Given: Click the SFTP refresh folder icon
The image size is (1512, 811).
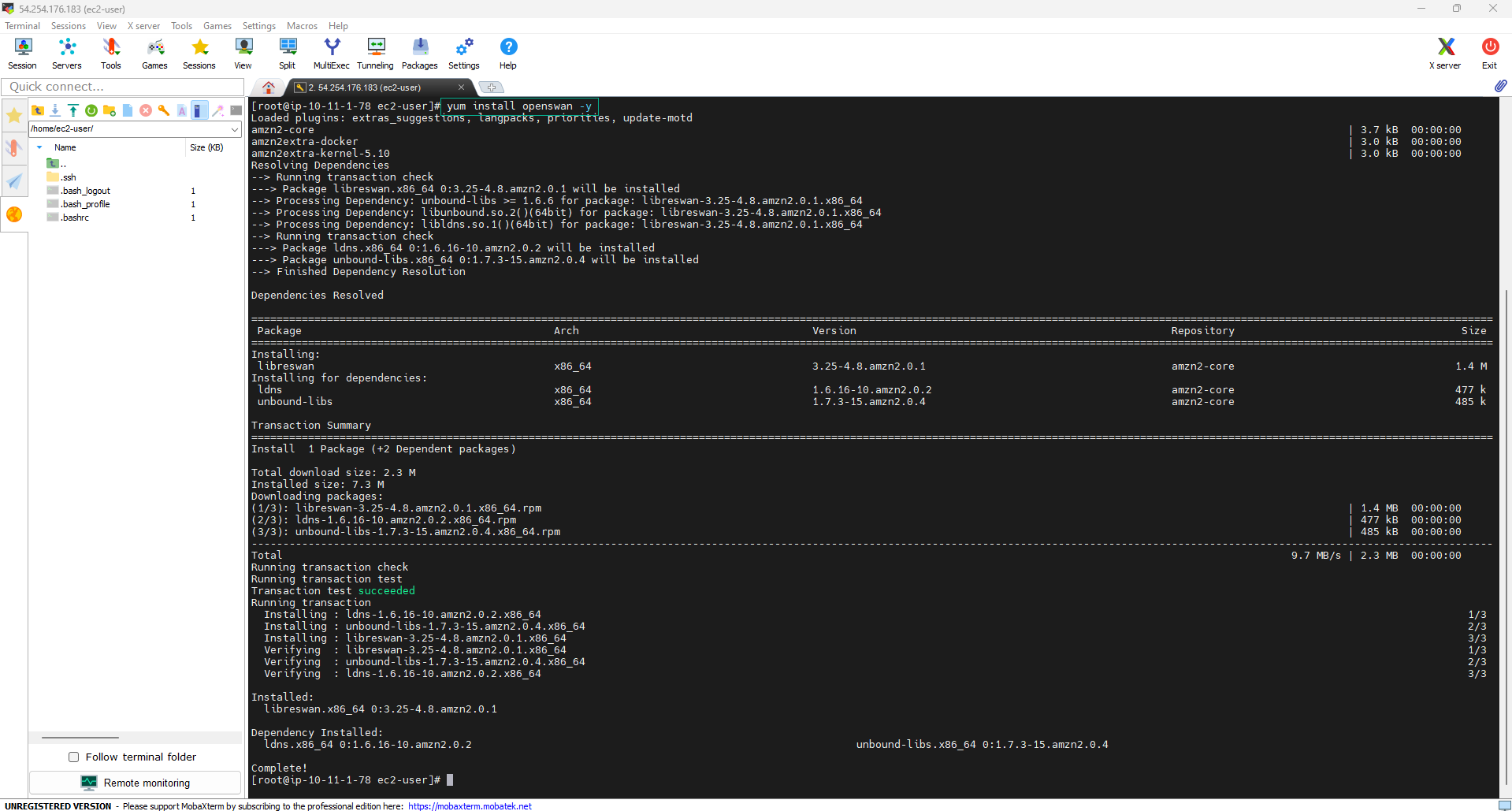Looking at the screenshot, I should [x=91, y=110].
